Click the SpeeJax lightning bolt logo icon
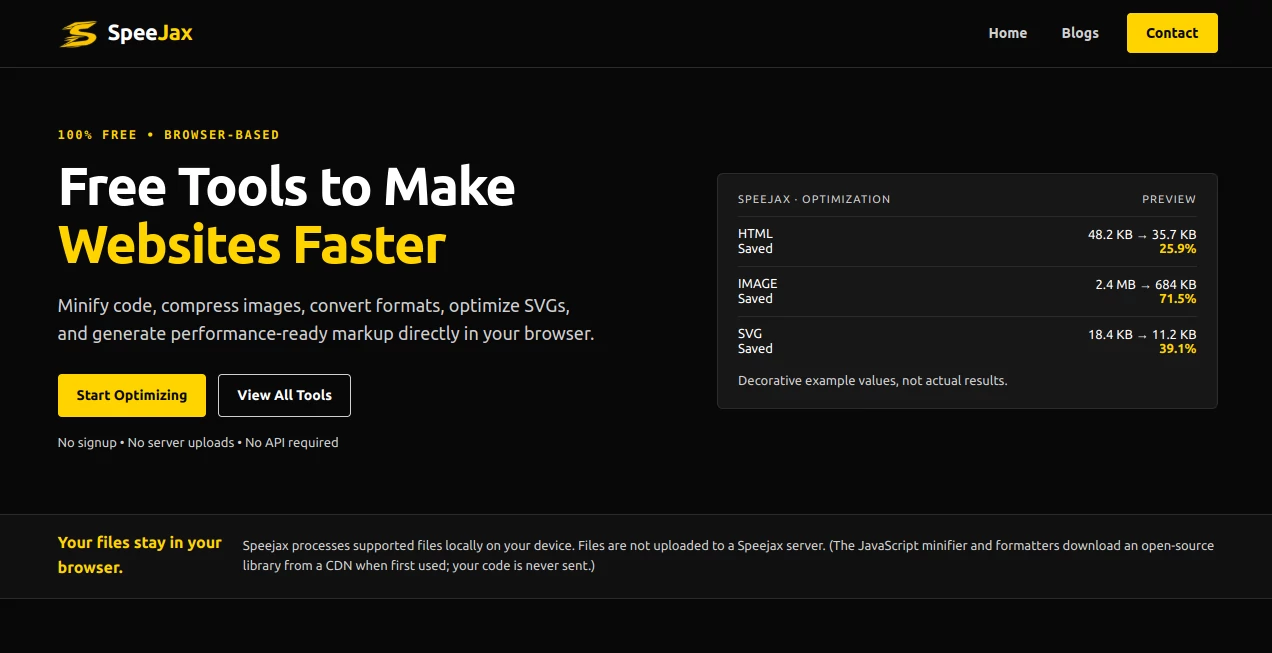This screenshot has height=653, width=1272. click(78, 33)
